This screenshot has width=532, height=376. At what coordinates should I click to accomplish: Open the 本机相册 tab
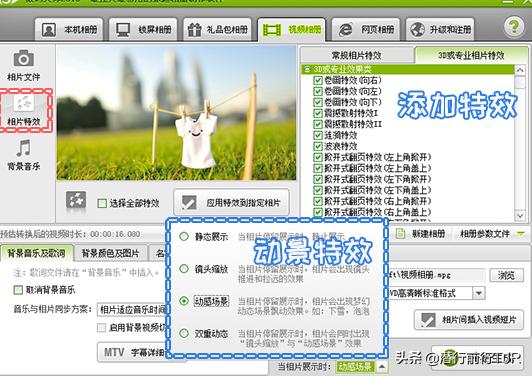pos(69,30)
